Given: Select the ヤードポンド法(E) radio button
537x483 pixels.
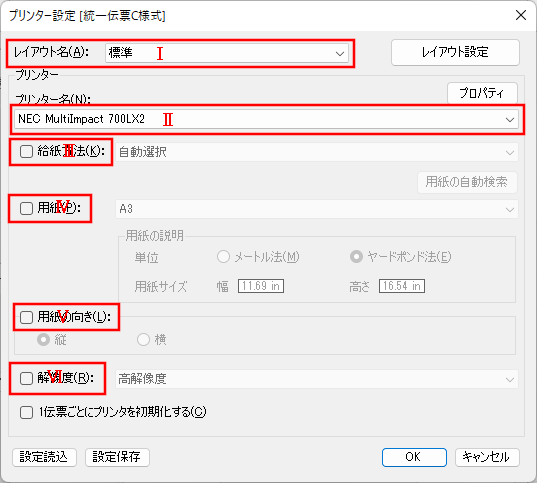Looking at the screenshot, I should click(x=356, y=257).
